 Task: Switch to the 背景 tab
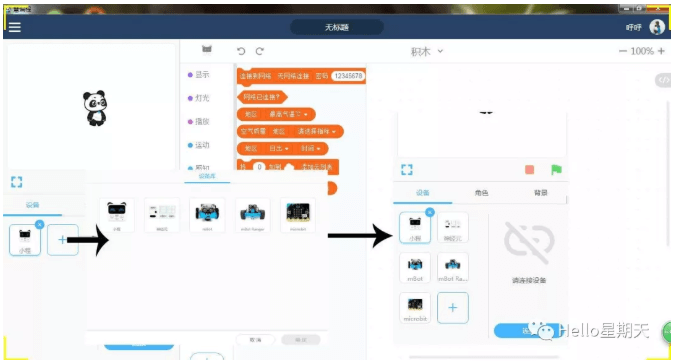(x=541, y=193)
